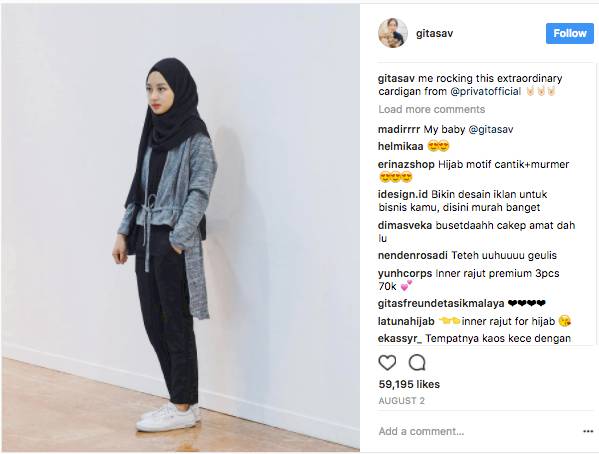The image size is (599, 454).
Task: Visit the yunhcorps commenter profile
Action: tap(405, 274)
